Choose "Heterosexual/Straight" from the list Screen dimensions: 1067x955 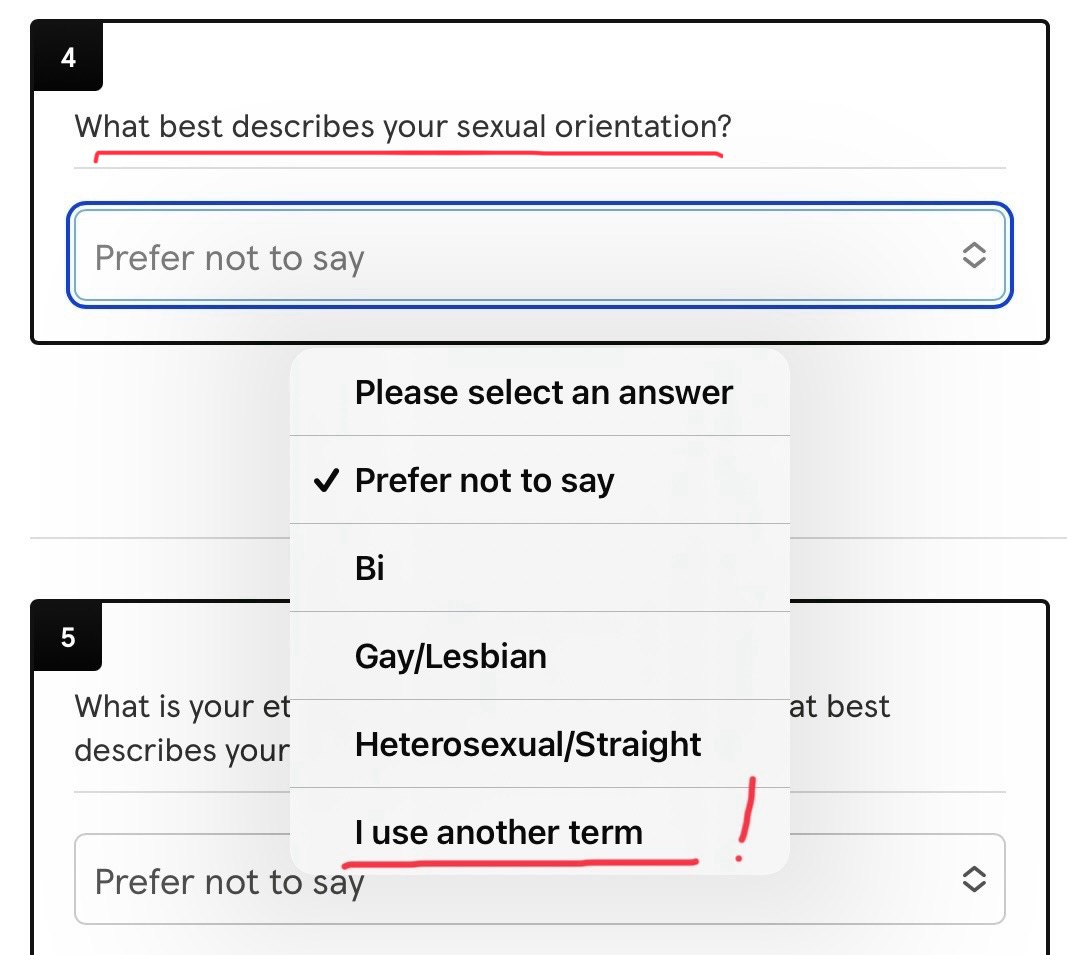(x=540, y=743)
